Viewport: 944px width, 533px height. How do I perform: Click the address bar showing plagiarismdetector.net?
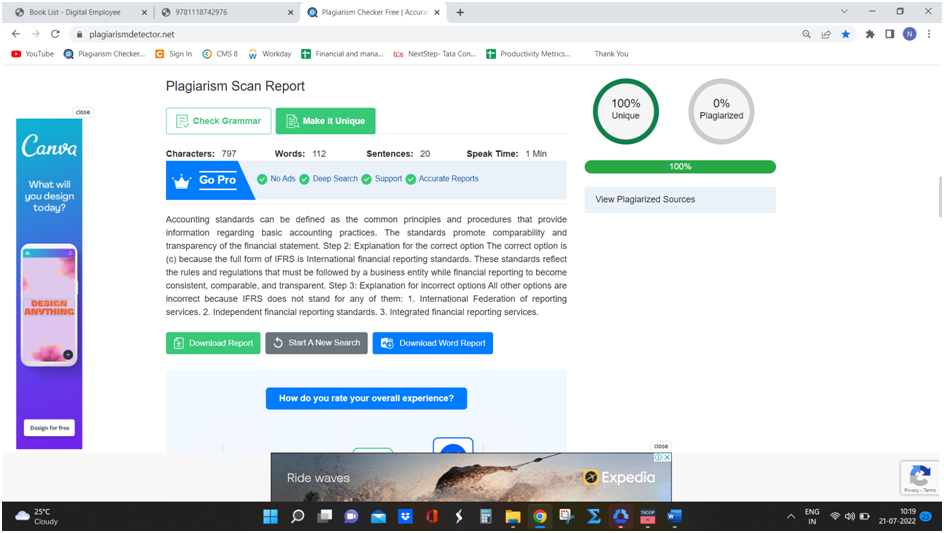400,34
